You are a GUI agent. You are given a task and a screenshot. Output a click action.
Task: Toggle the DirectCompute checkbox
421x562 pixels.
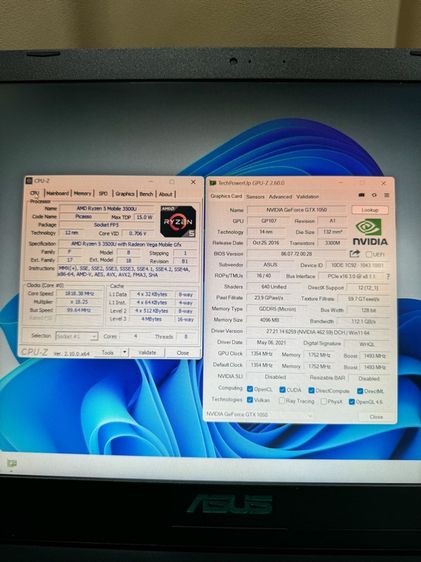[x=311, y=390]
